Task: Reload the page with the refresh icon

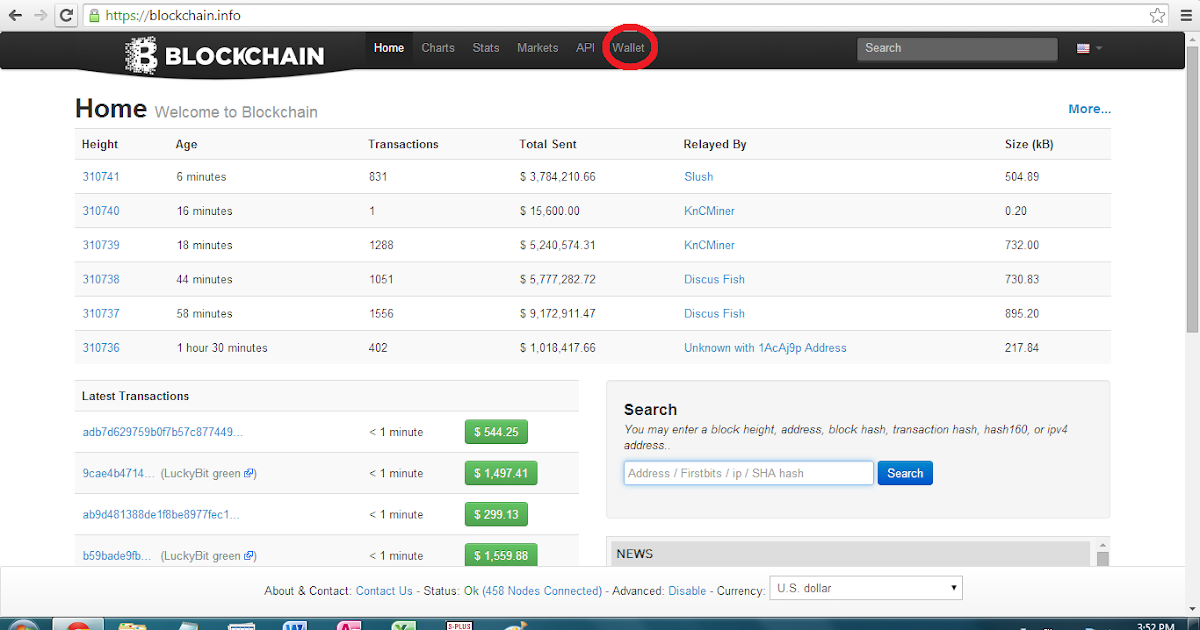Action: tap(66, 16)
